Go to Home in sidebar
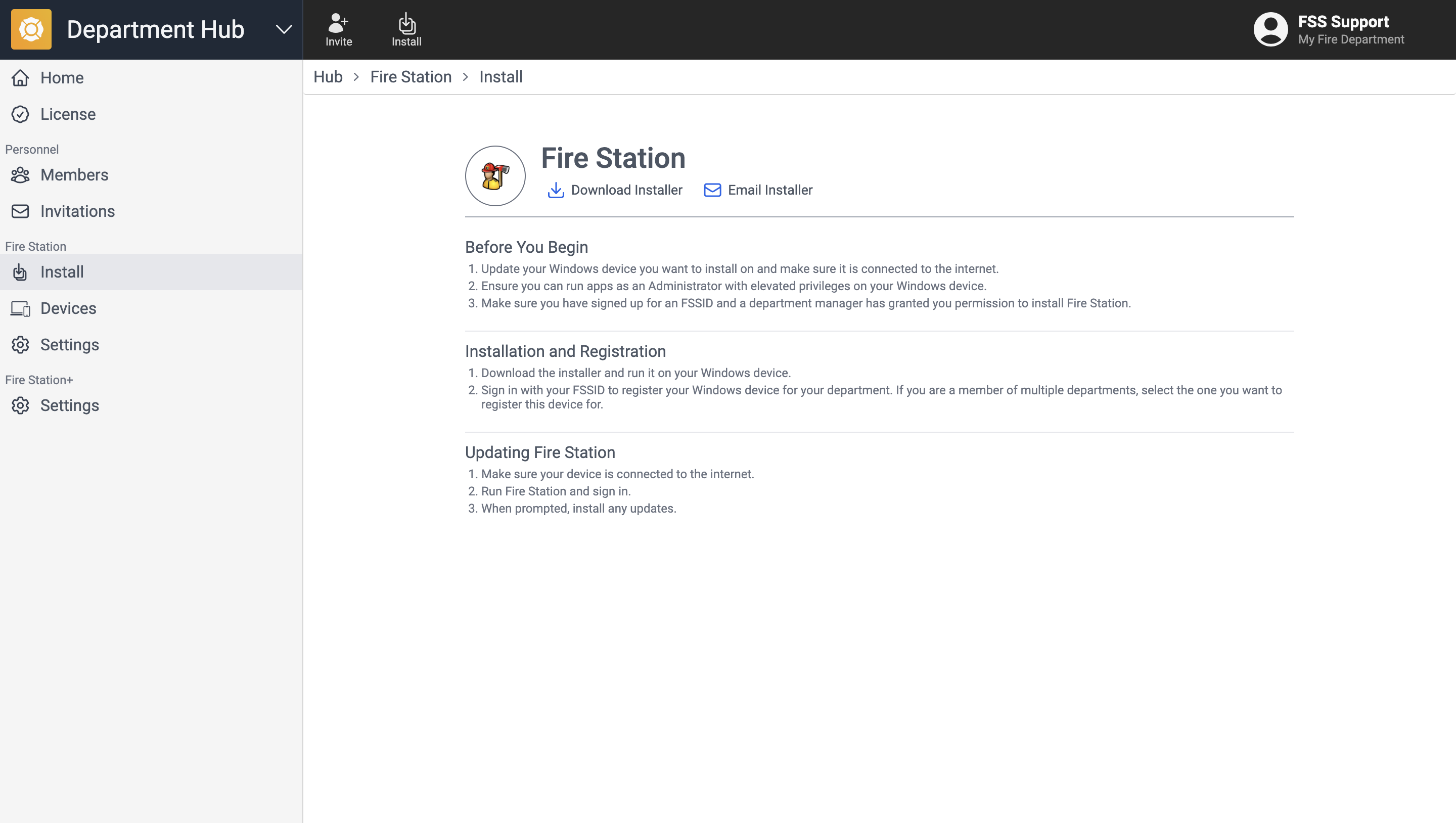Viewport: 1456px width, 823px height. pyautogui.click(x=62, y=78)
